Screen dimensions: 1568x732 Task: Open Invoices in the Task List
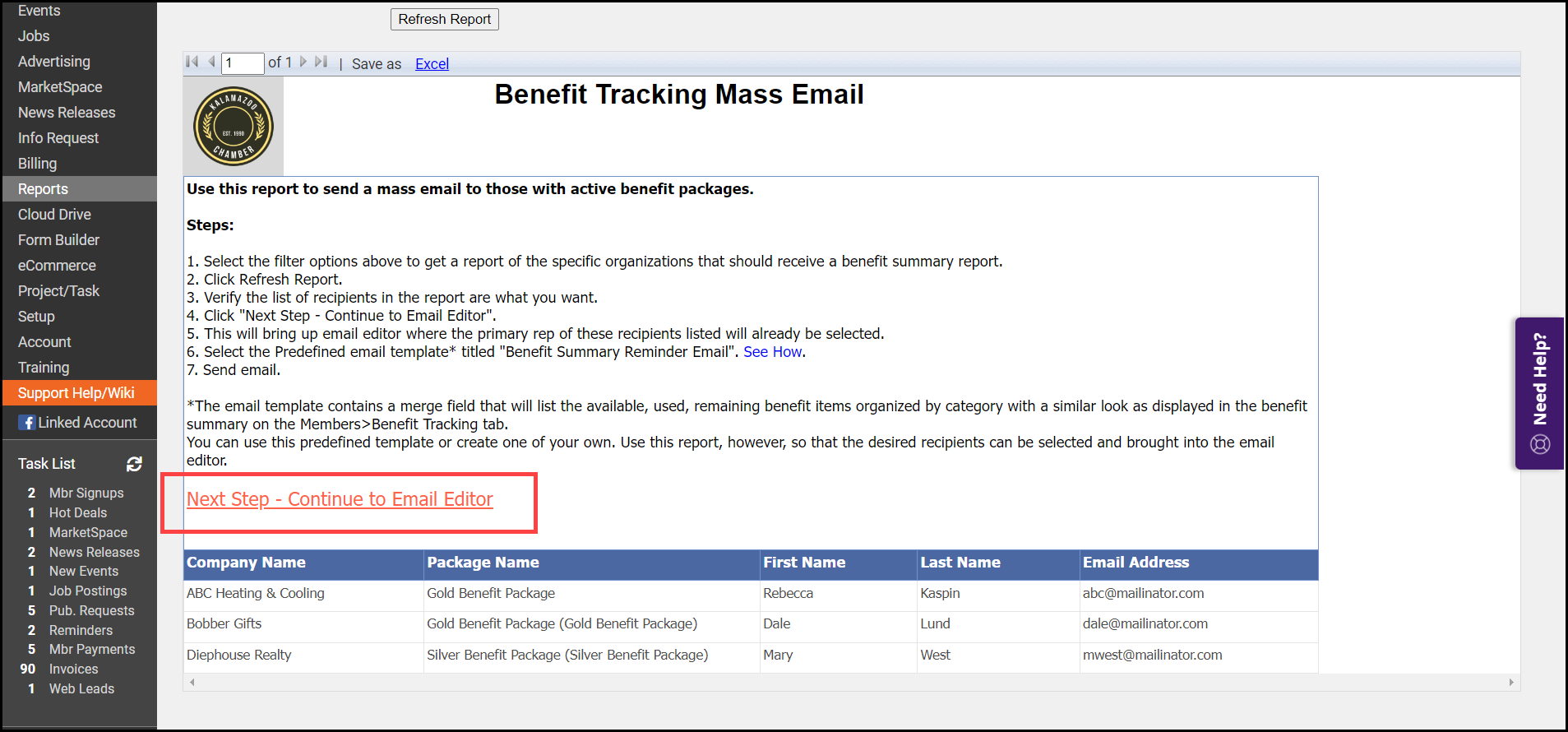[73, 669]
